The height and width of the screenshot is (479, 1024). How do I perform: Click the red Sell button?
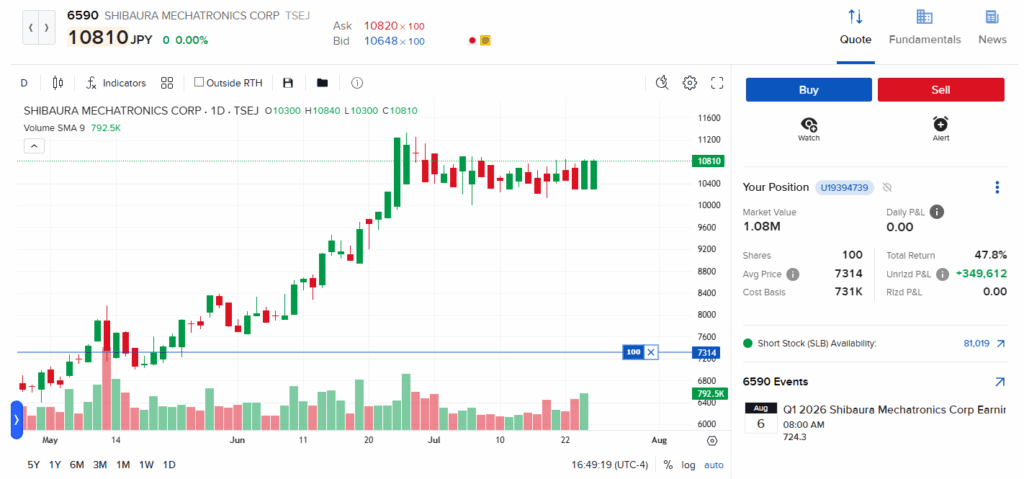[x=940, y=90]
